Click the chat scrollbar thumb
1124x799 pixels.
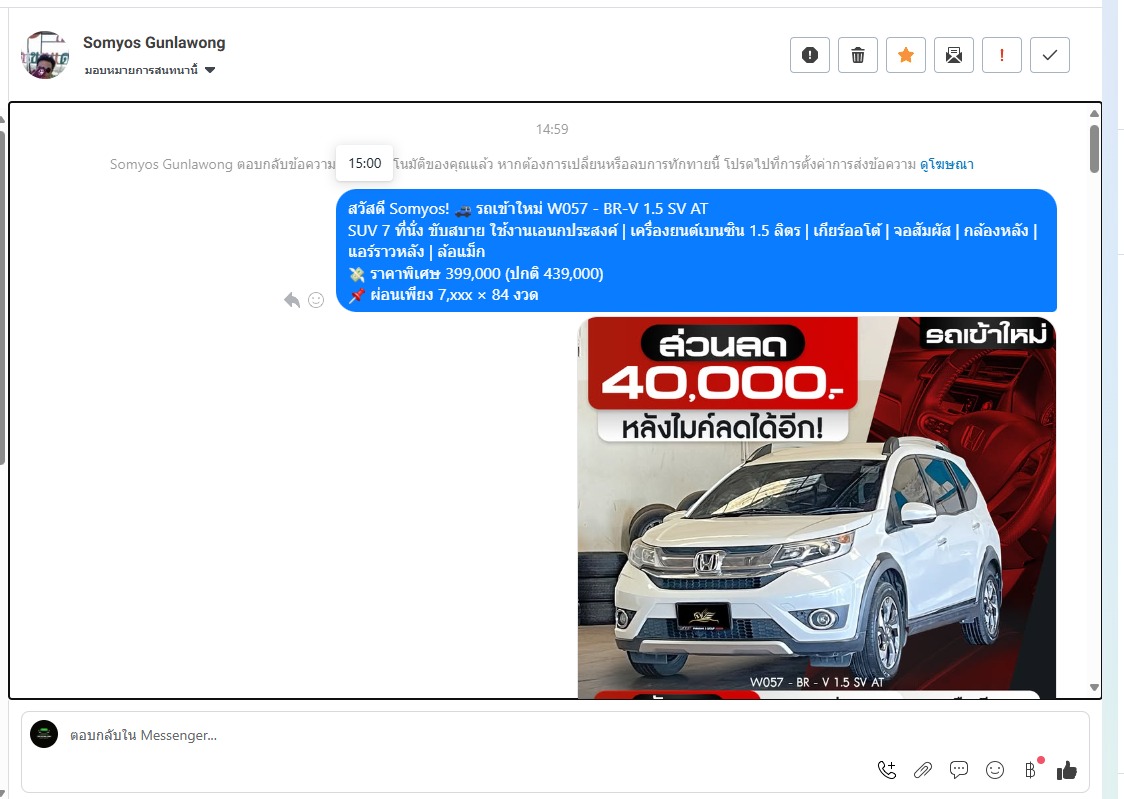click(1094, 149)
